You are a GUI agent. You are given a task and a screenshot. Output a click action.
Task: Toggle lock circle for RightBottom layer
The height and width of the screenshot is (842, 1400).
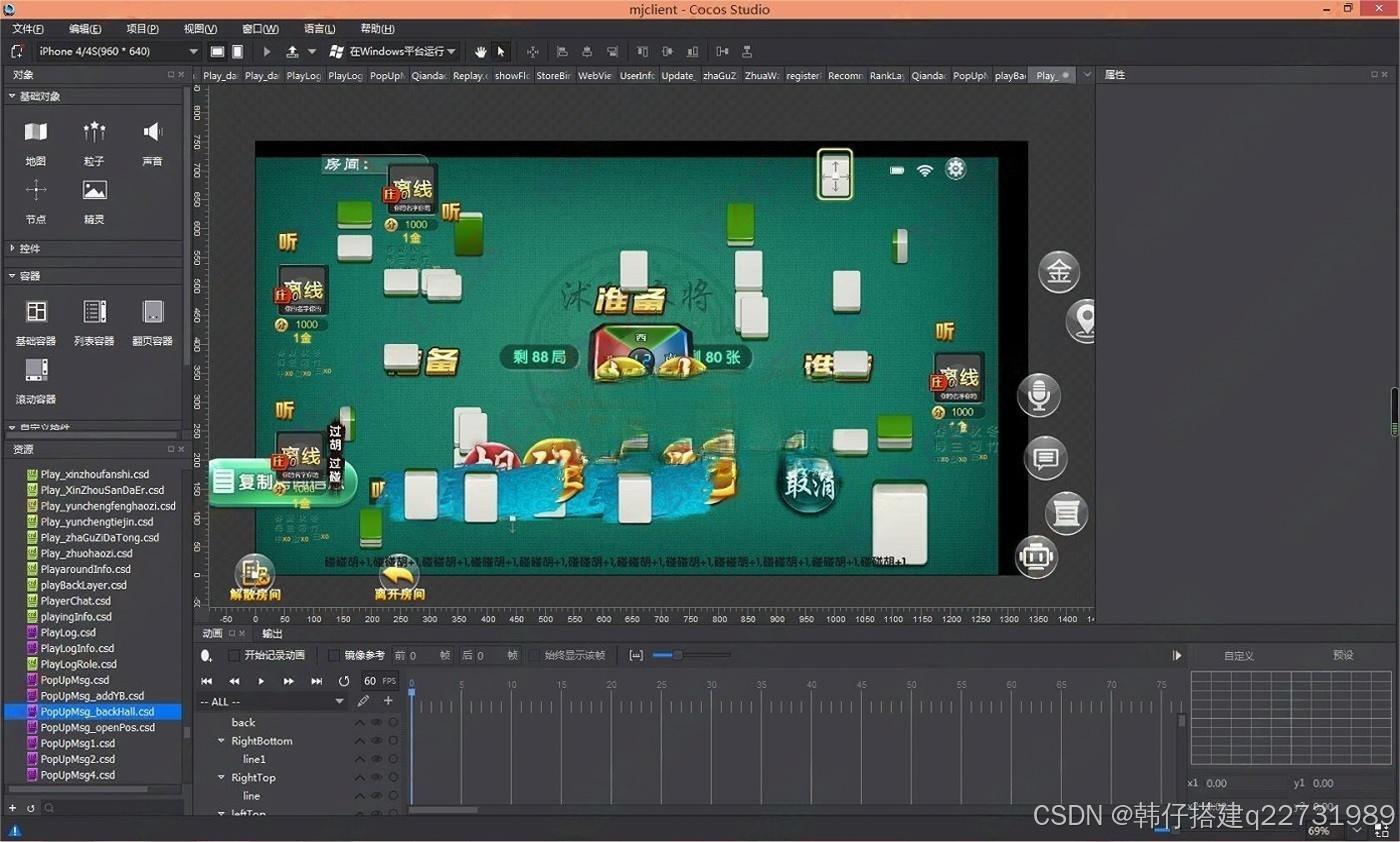[x=393, y=741]
